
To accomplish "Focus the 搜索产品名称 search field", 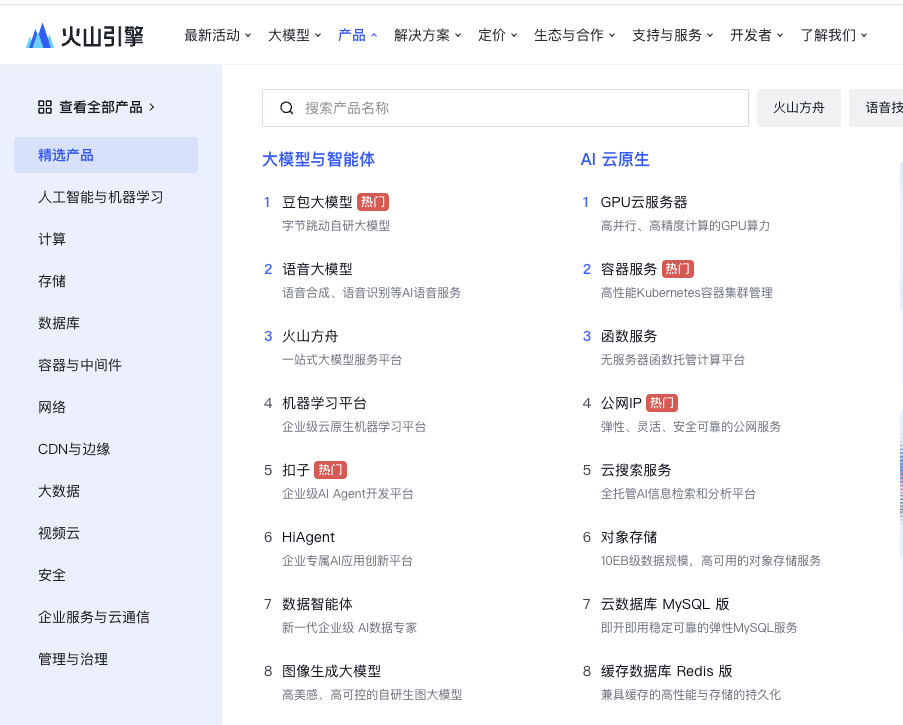I will pyautogui.click(x=505, y=108).
